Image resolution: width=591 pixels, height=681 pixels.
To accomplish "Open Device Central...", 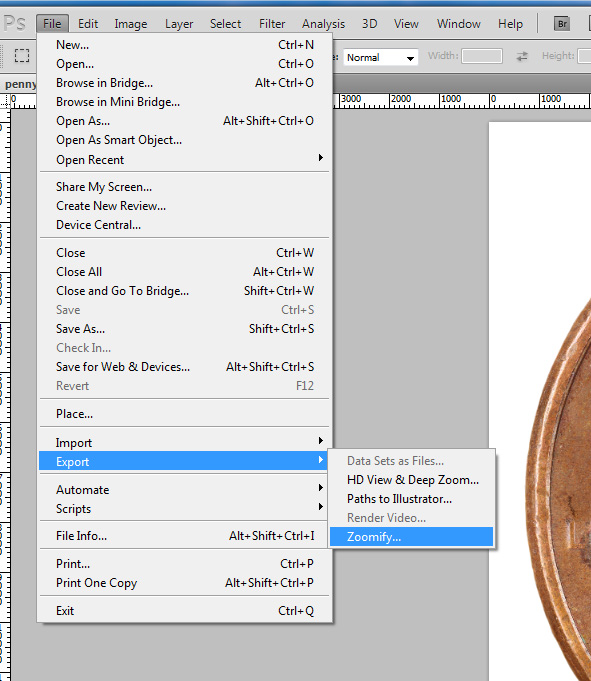I will (x=185, y=225).
